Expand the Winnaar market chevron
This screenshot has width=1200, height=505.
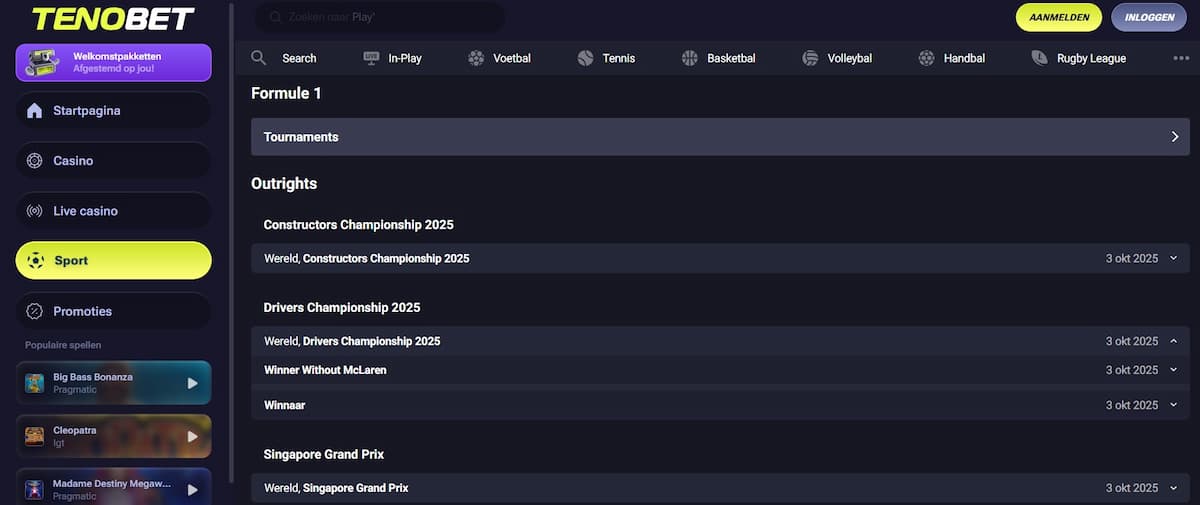(x=1174, y=405)
